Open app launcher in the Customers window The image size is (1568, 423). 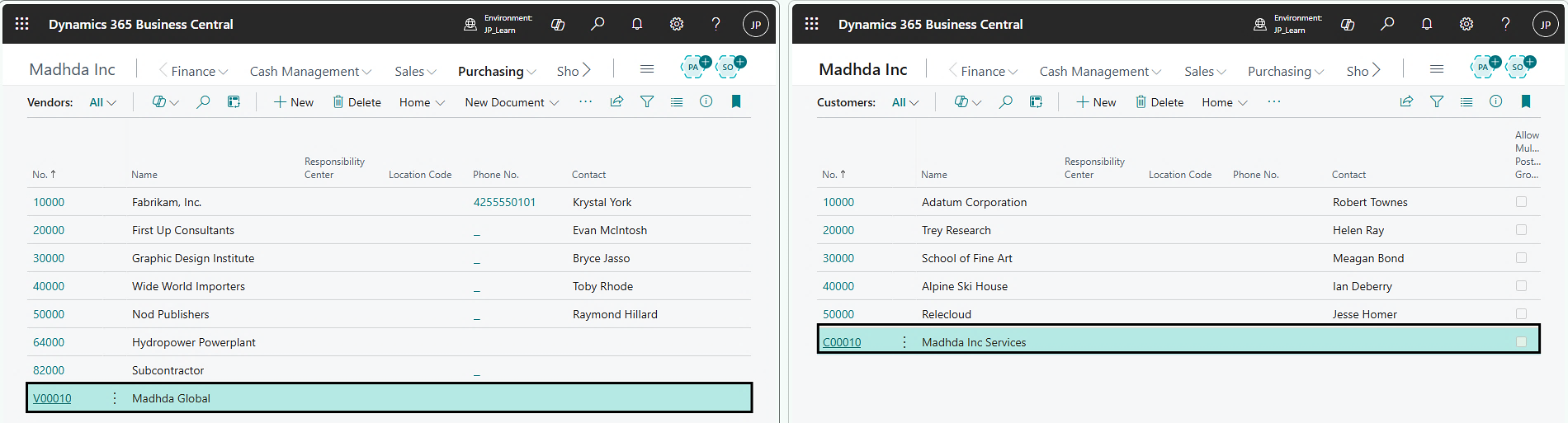coord(812,24)
